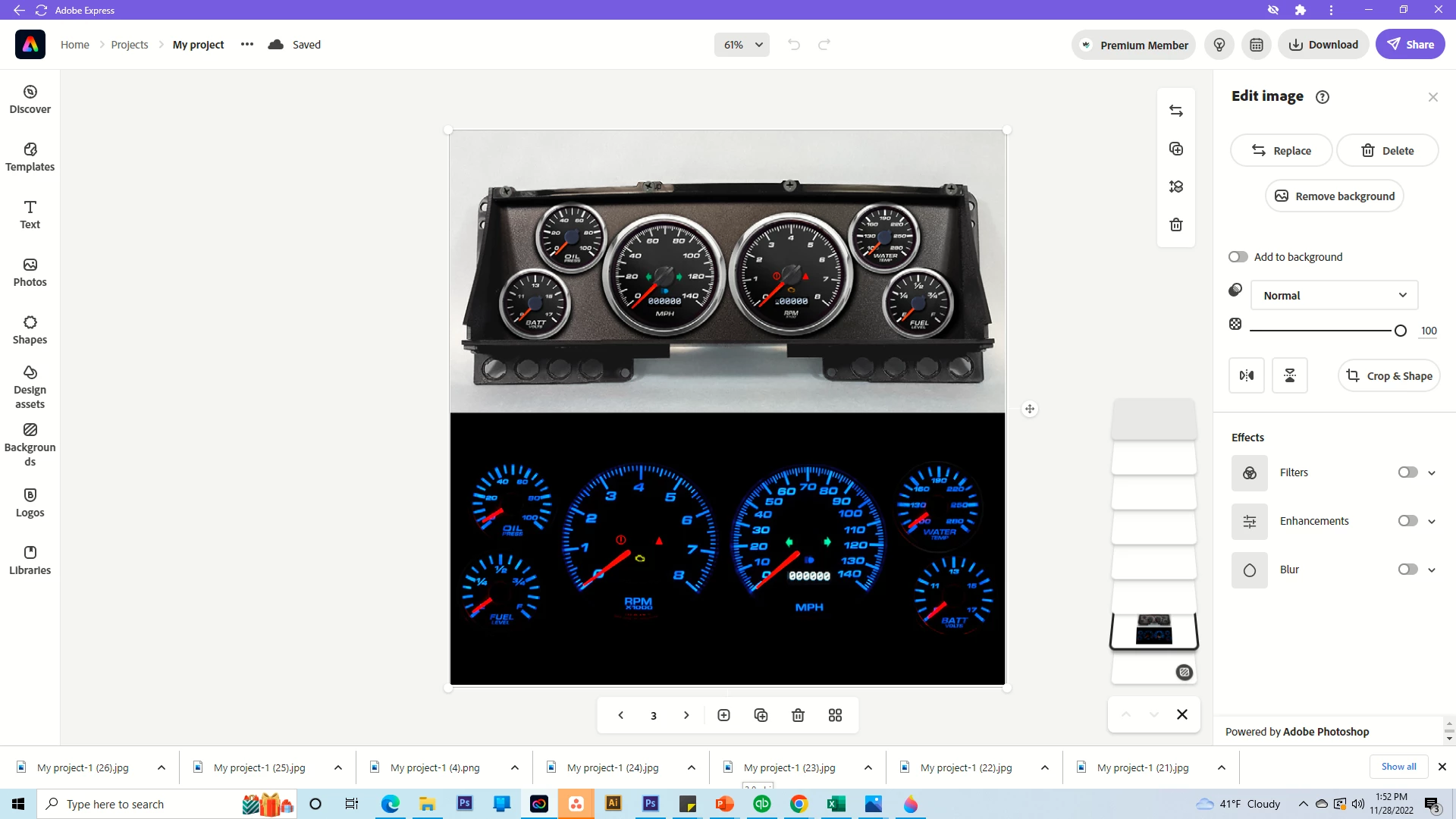Expand the Enhancements options chevron
Screen dimensions: 1456x819
[x=1432, y=522]
